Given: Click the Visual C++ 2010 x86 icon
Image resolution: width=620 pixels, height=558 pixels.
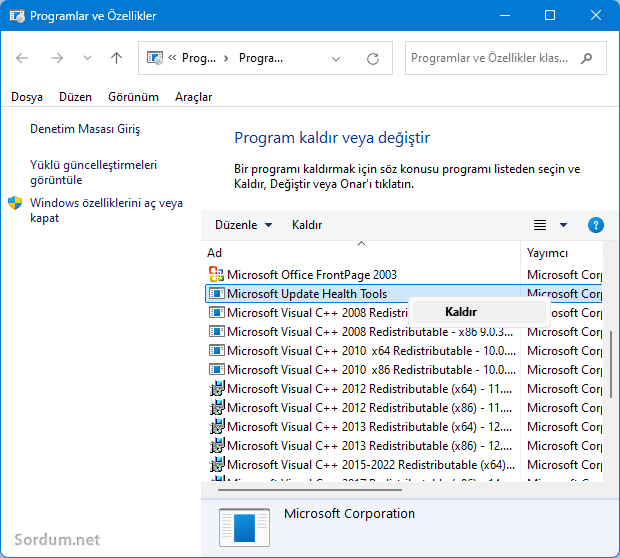Looking at the screenshot, I should [x=217, y=369].
